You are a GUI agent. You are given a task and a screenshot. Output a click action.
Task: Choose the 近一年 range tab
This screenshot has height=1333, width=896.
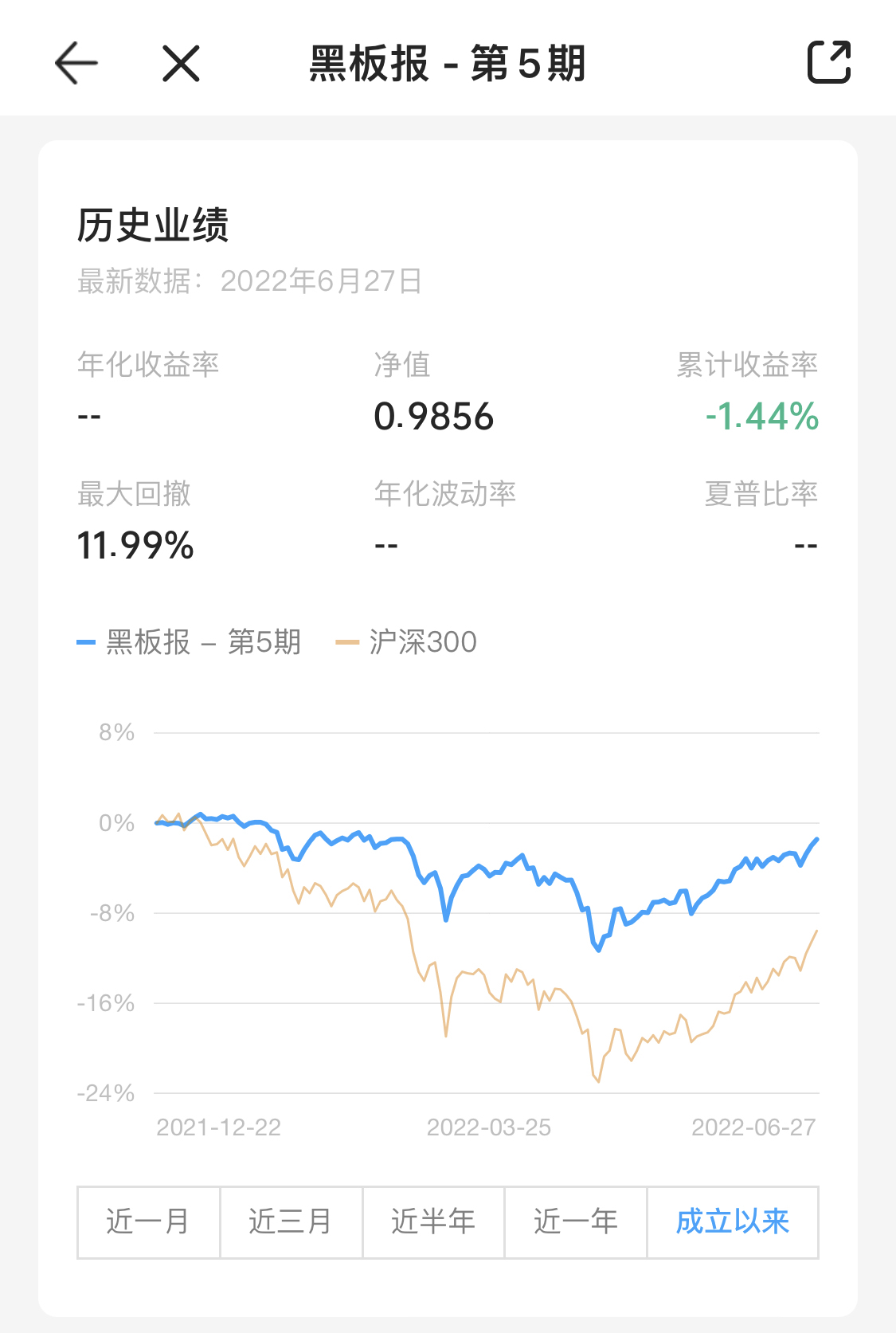click(576, 1221)
